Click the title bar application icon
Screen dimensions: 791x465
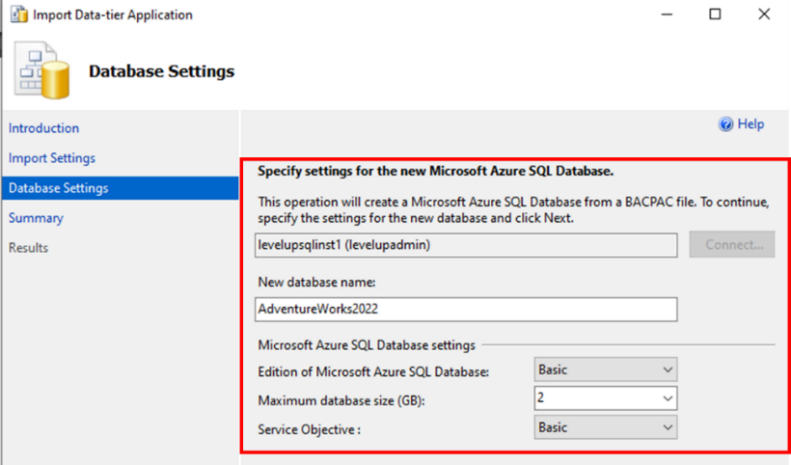click(x=15, y=15)
